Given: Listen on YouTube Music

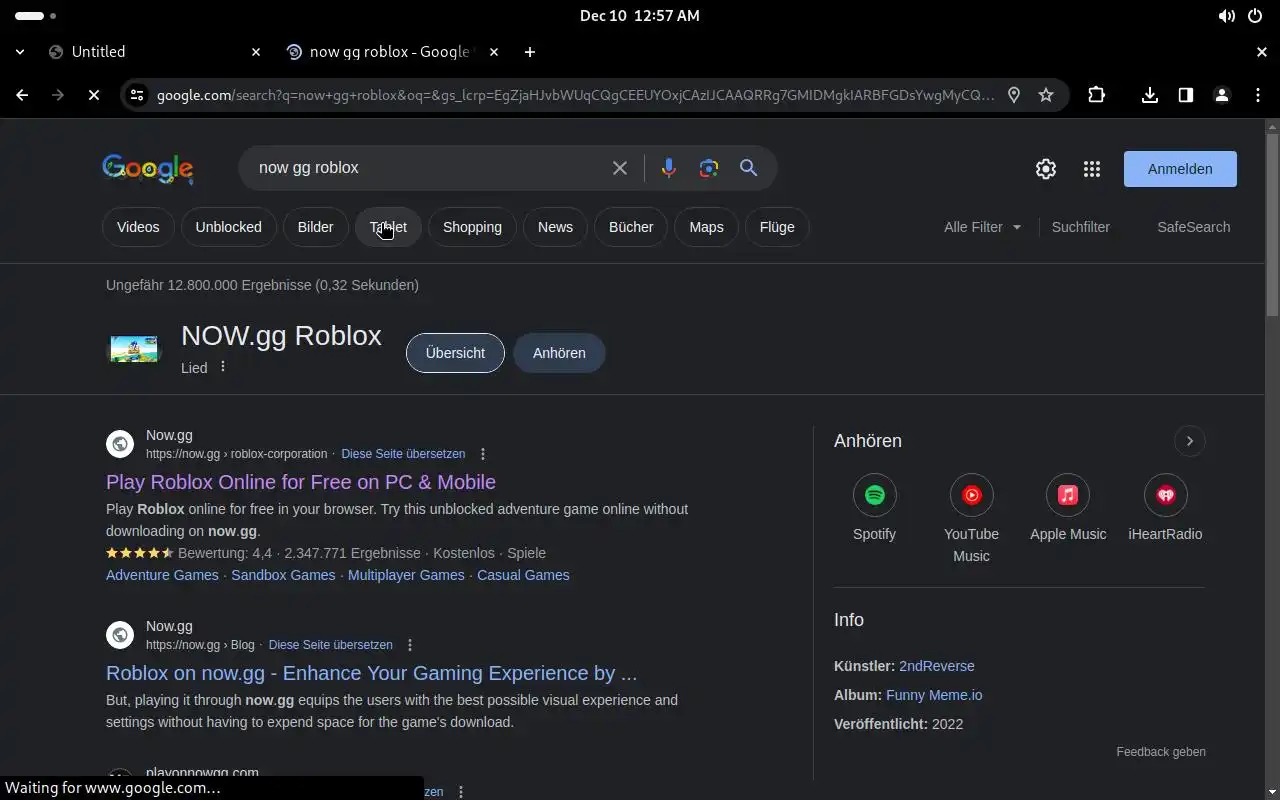Looking at the screenshot, I should (x=971, y=519).
